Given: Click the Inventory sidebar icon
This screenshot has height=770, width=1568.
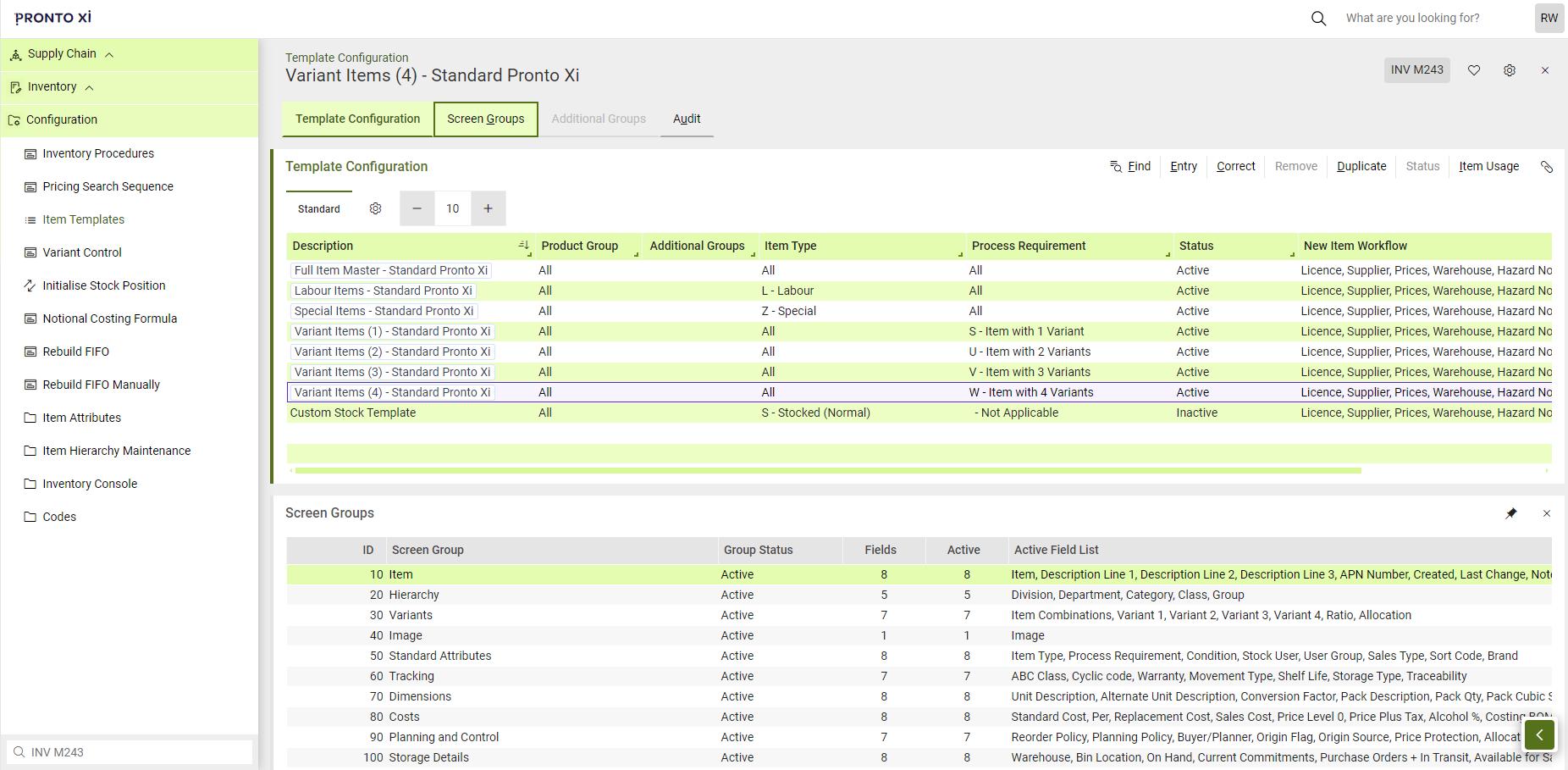Looking at the screenshot, I should [14, 86].
